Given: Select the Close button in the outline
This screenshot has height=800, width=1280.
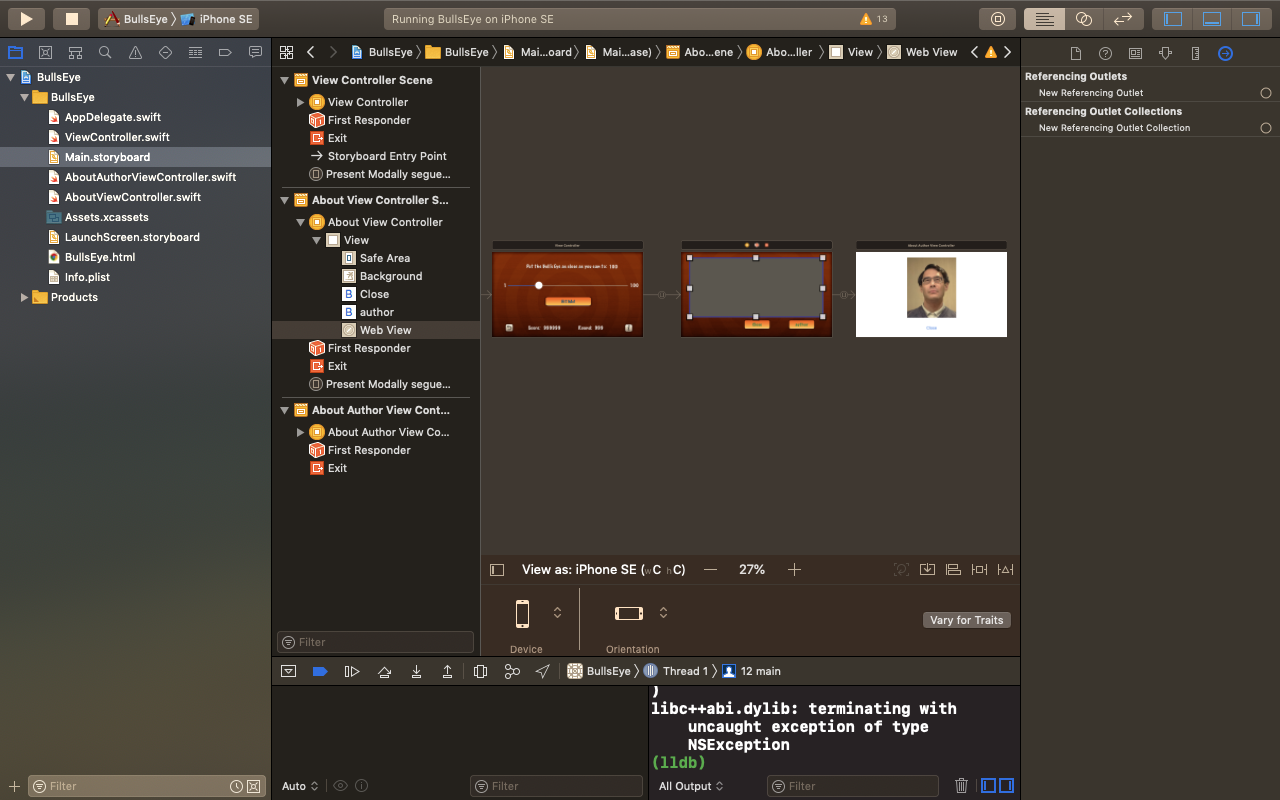Looking at the screenshot, I should coord(374,294).
